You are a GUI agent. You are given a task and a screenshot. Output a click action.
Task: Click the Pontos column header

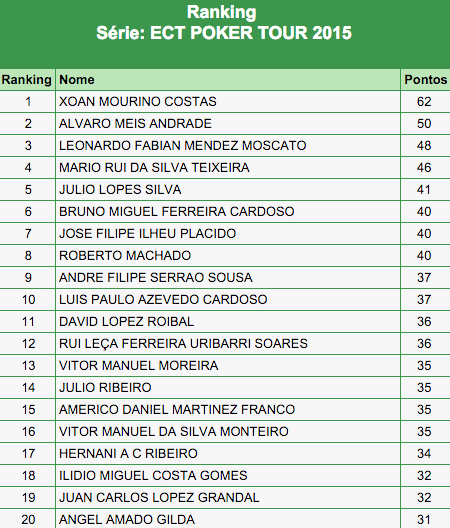(x=425, y=80)
